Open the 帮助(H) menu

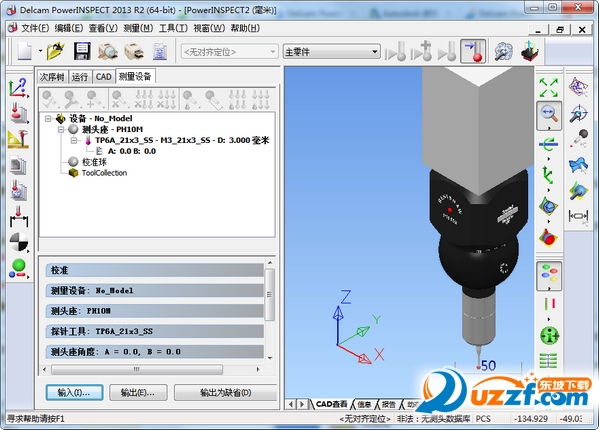(x=245, y=28)
